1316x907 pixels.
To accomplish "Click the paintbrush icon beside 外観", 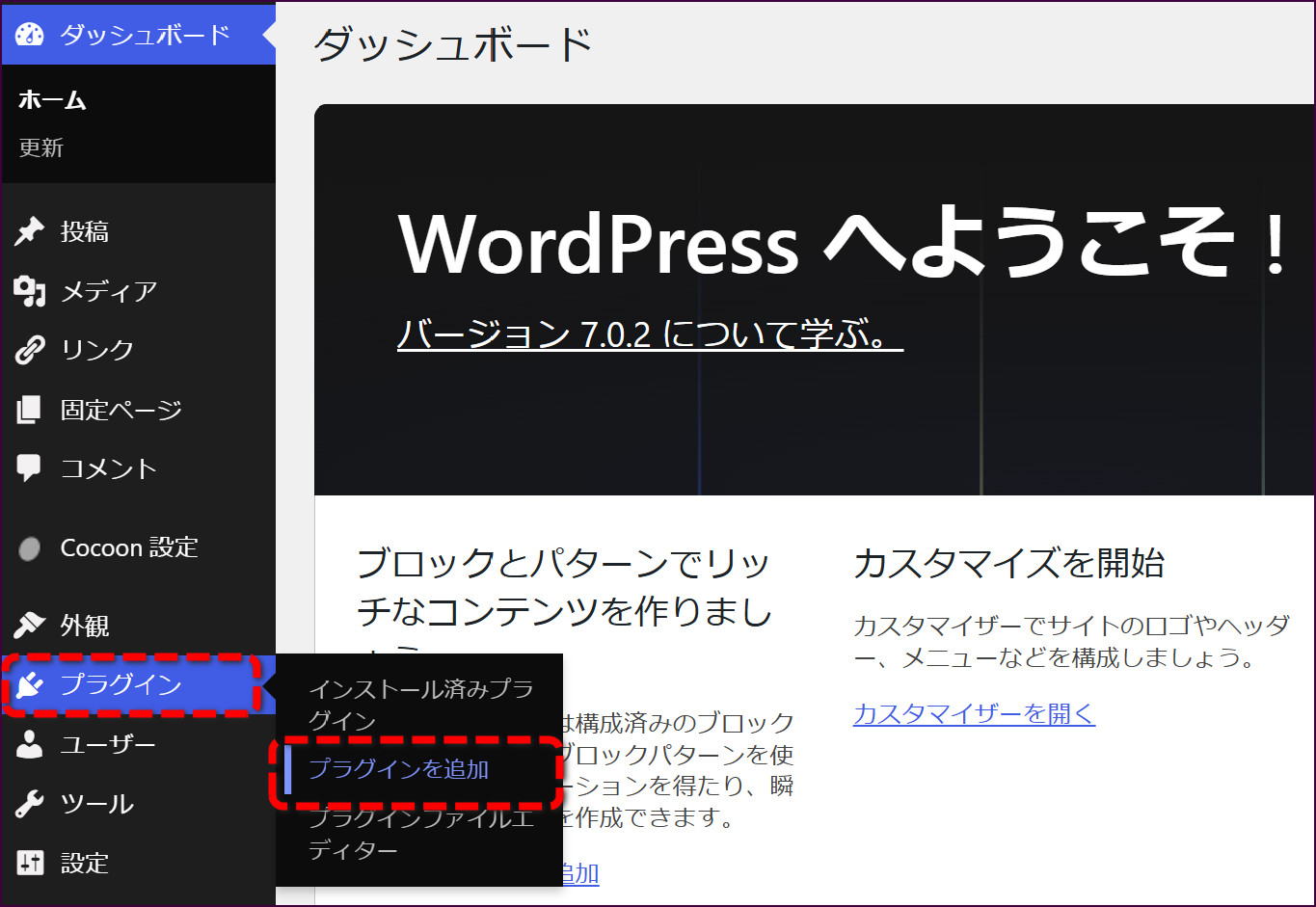I will (30, 626).
